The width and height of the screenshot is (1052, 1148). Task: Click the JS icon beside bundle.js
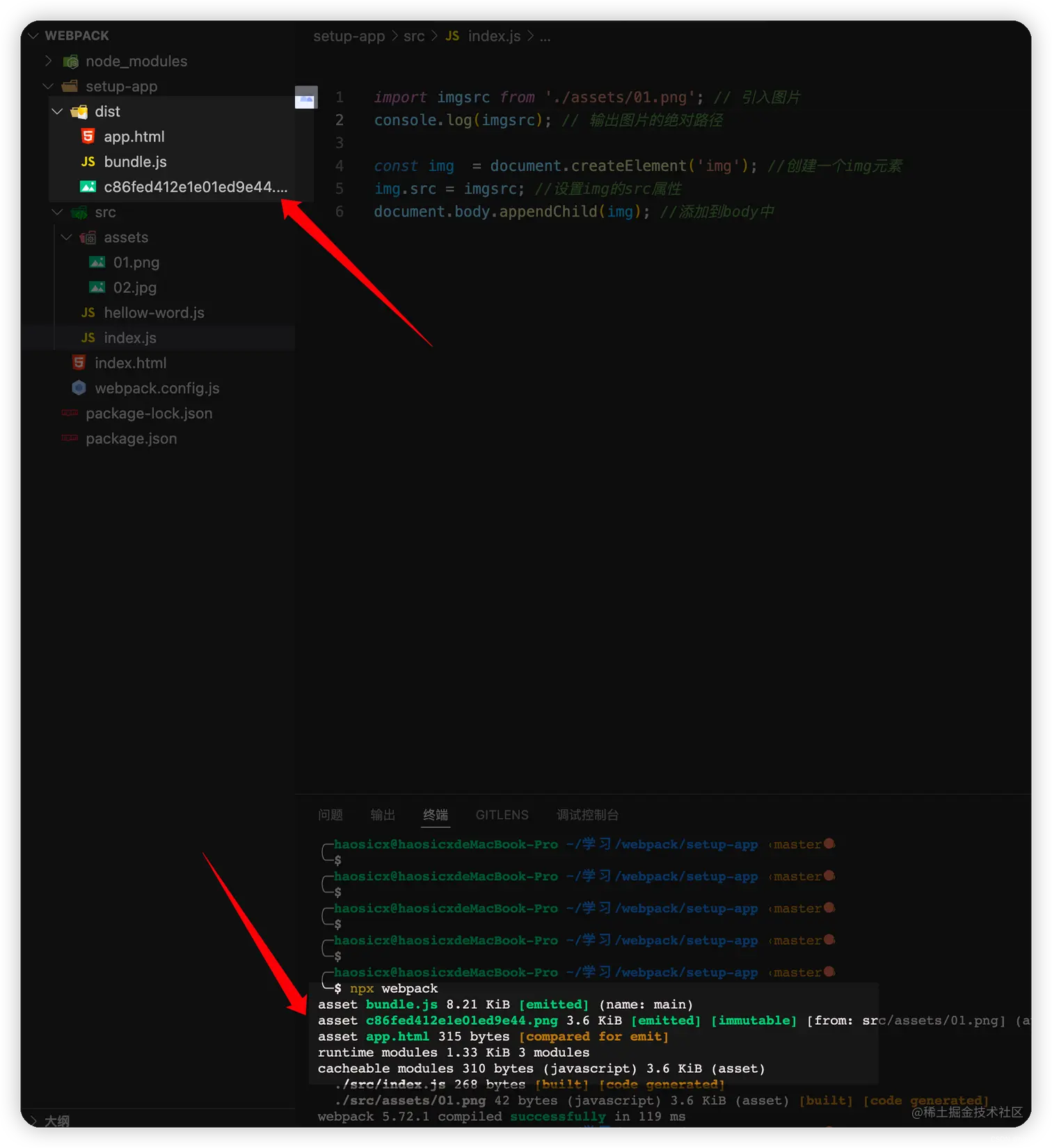coord(88,161)
